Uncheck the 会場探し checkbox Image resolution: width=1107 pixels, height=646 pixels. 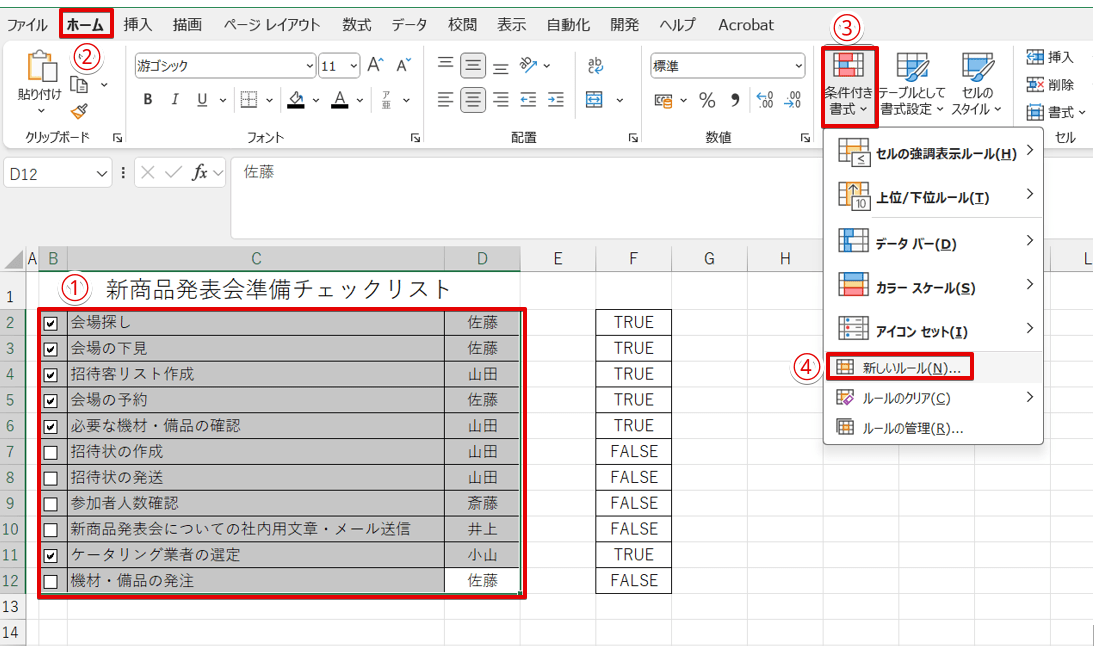click(51, 324)
